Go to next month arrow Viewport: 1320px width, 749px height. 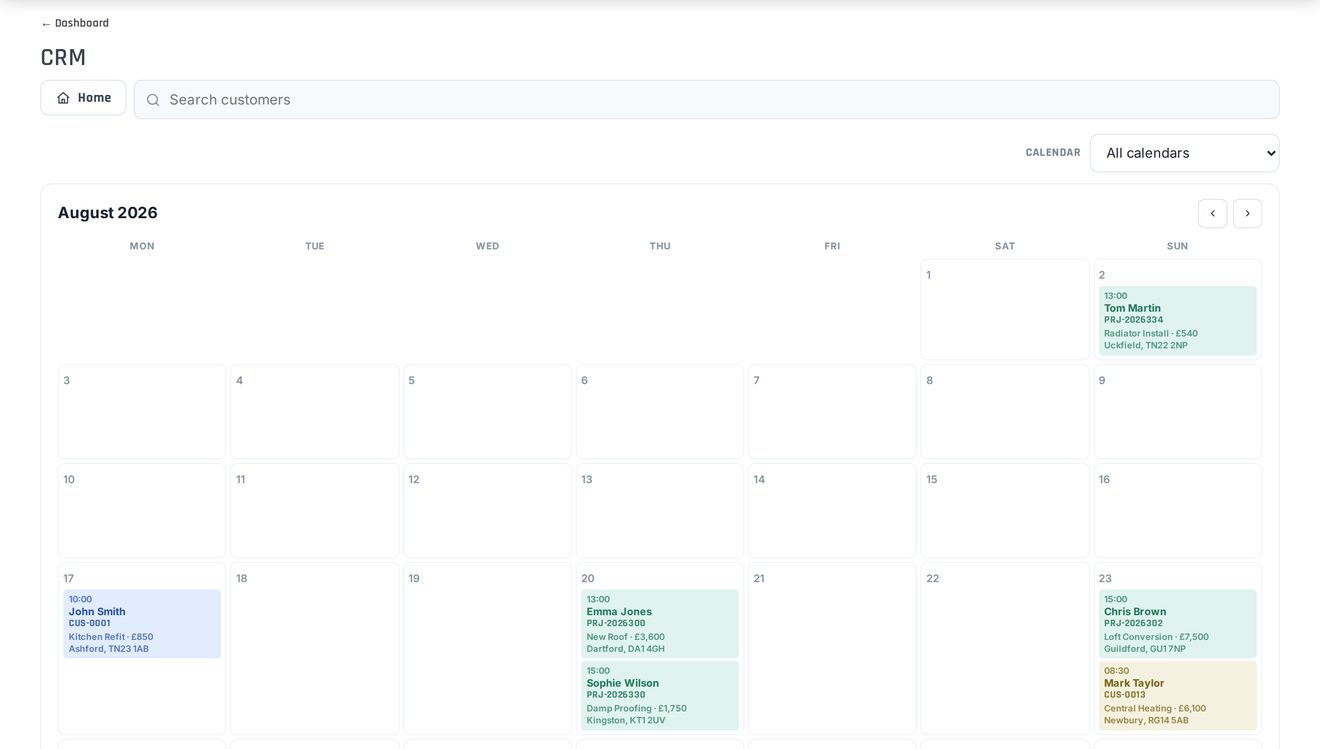click(x=1247, y=213)
